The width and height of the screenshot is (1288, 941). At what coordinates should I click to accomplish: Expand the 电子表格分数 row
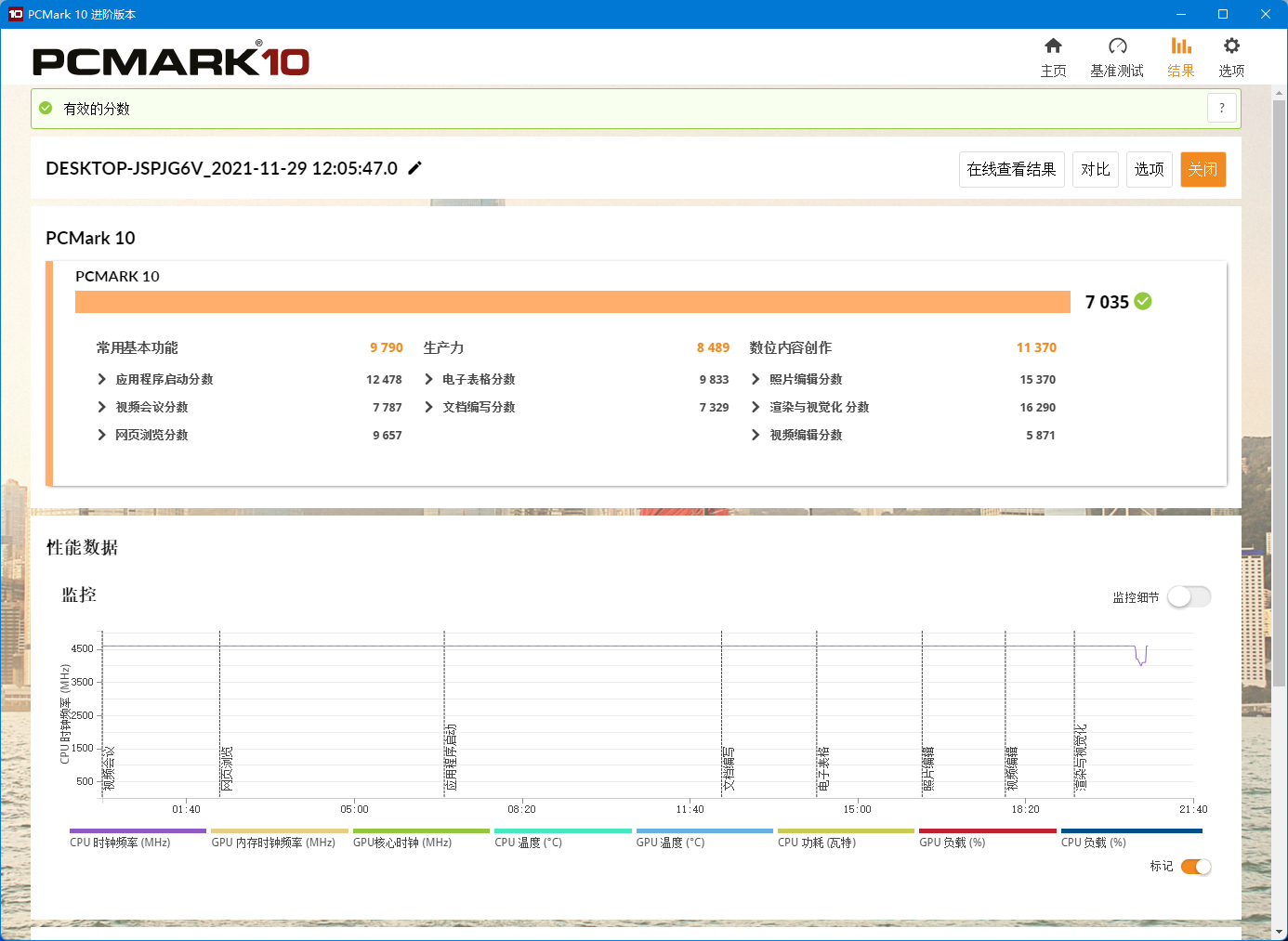tap(428, 379)
